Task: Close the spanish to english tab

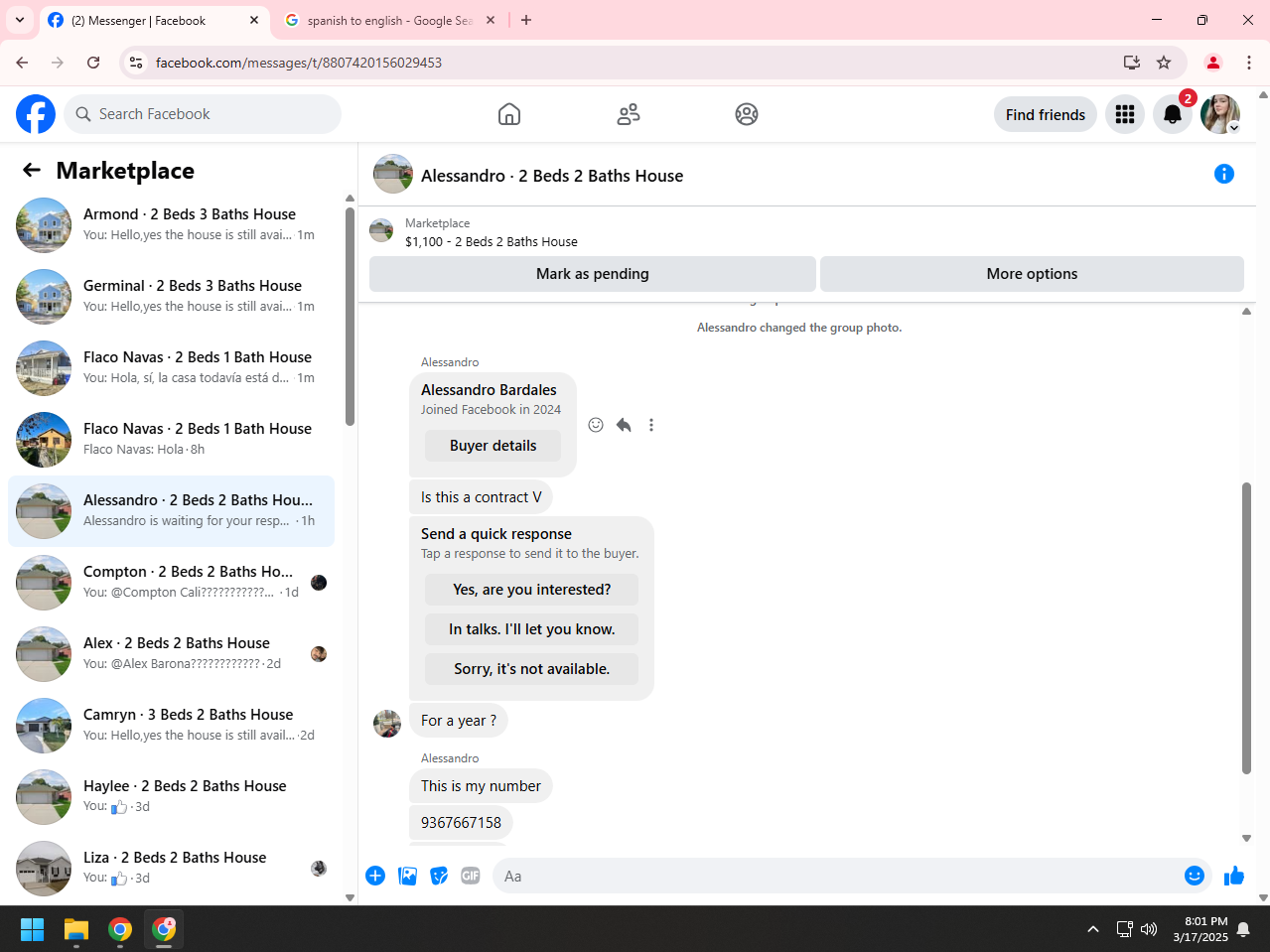Action: 491,20
